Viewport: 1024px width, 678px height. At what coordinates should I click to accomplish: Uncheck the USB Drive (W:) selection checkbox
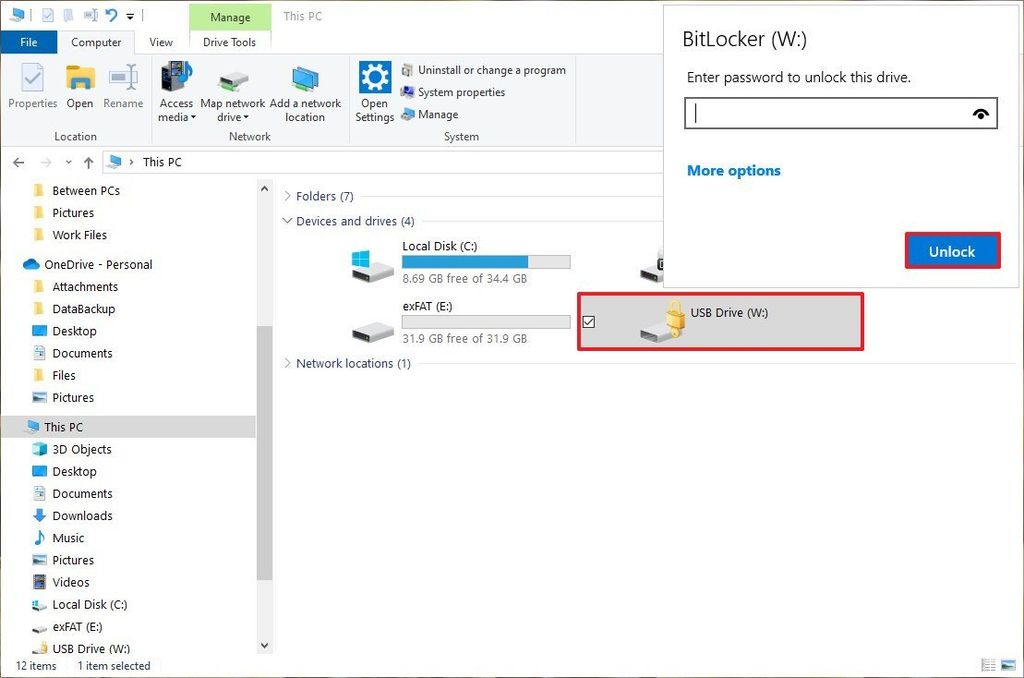click(590, 322)
